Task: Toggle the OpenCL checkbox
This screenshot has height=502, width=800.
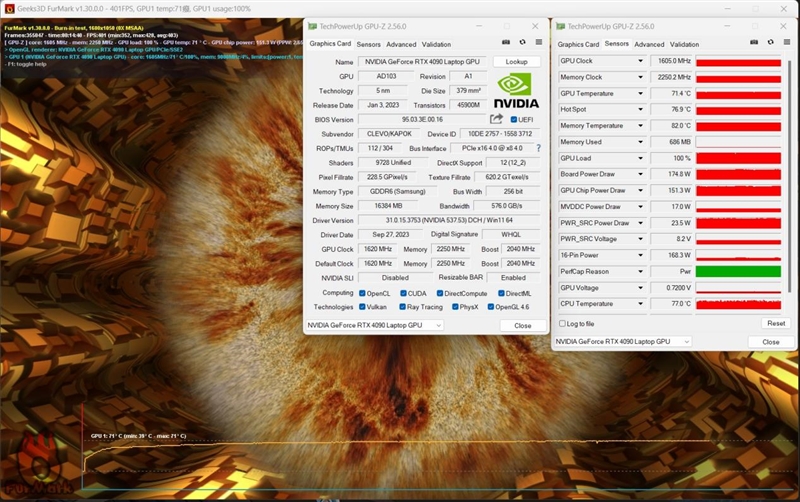Action: (362, 293)
